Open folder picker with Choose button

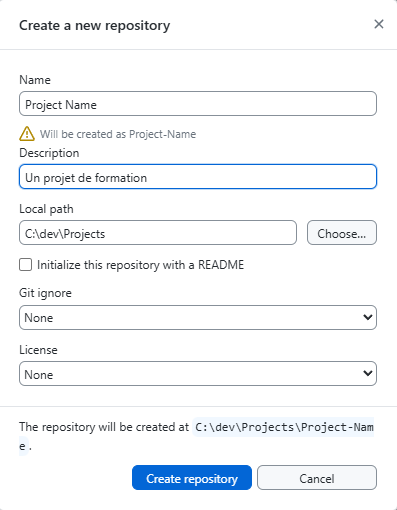[342, 233]
